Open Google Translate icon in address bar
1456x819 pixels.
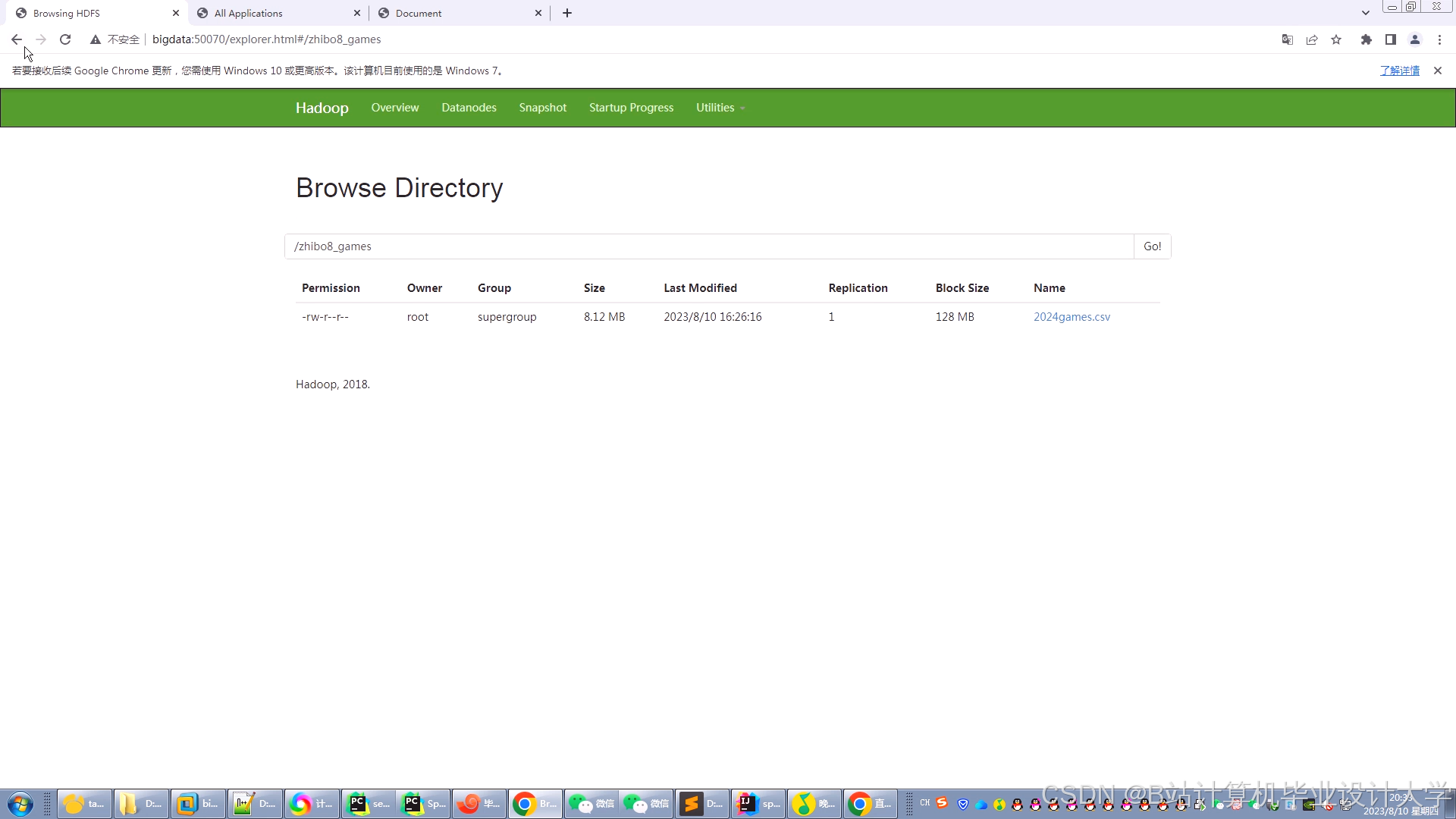pyautogui.click(x=1287, y=39)
